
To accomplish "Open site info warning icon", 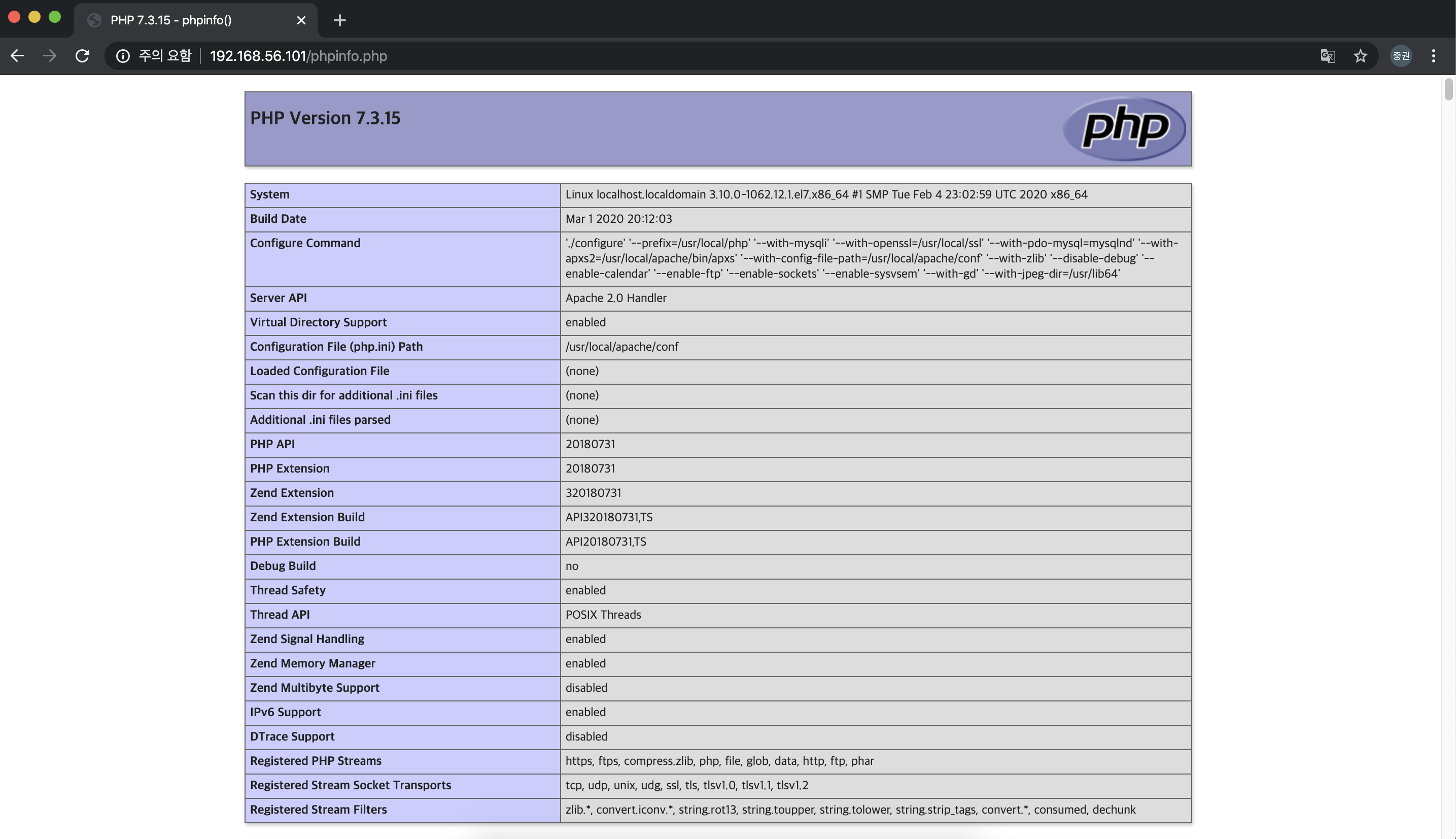I will [123, 56].
